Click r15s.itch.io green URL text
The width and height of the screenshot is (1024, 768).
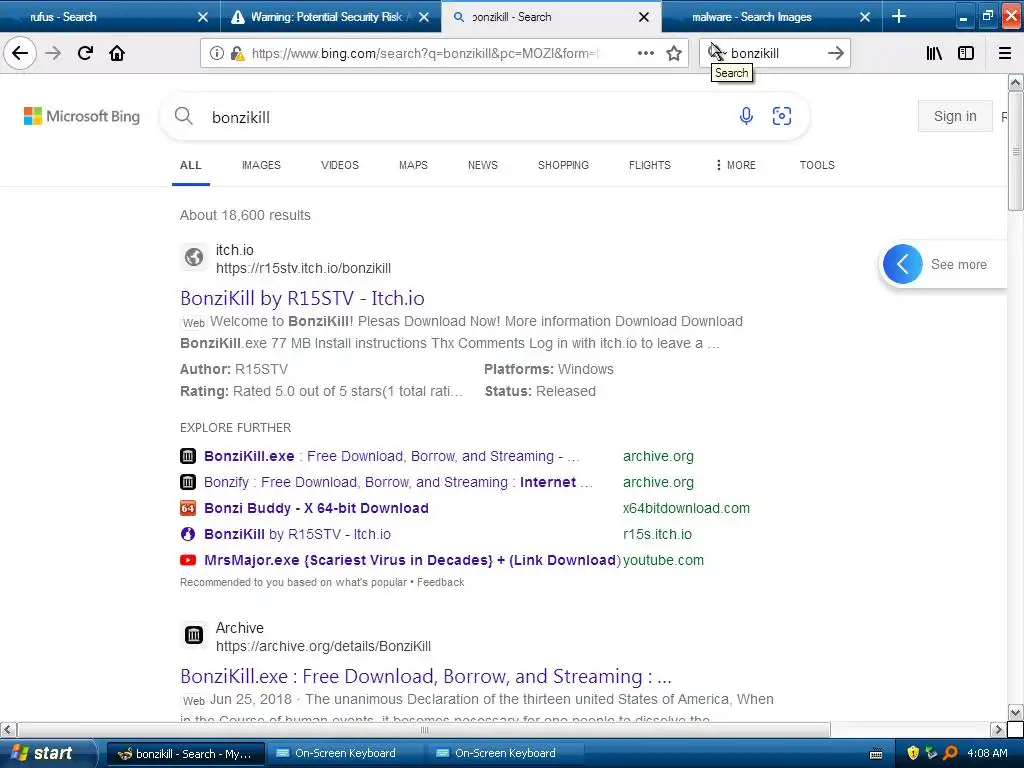click(657, 534)
